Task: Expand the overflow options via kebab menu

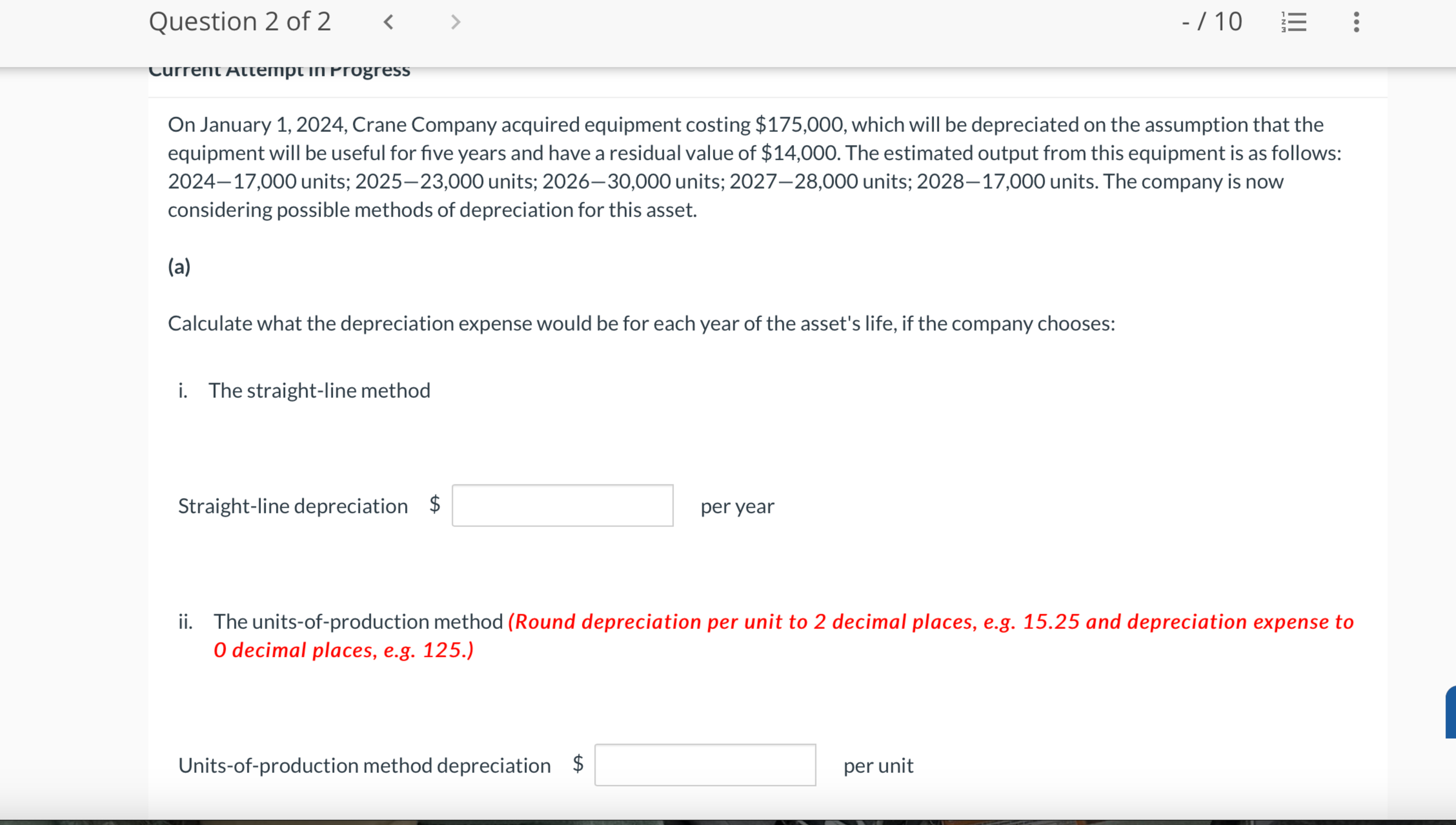Action: (x=1356, y=22)
